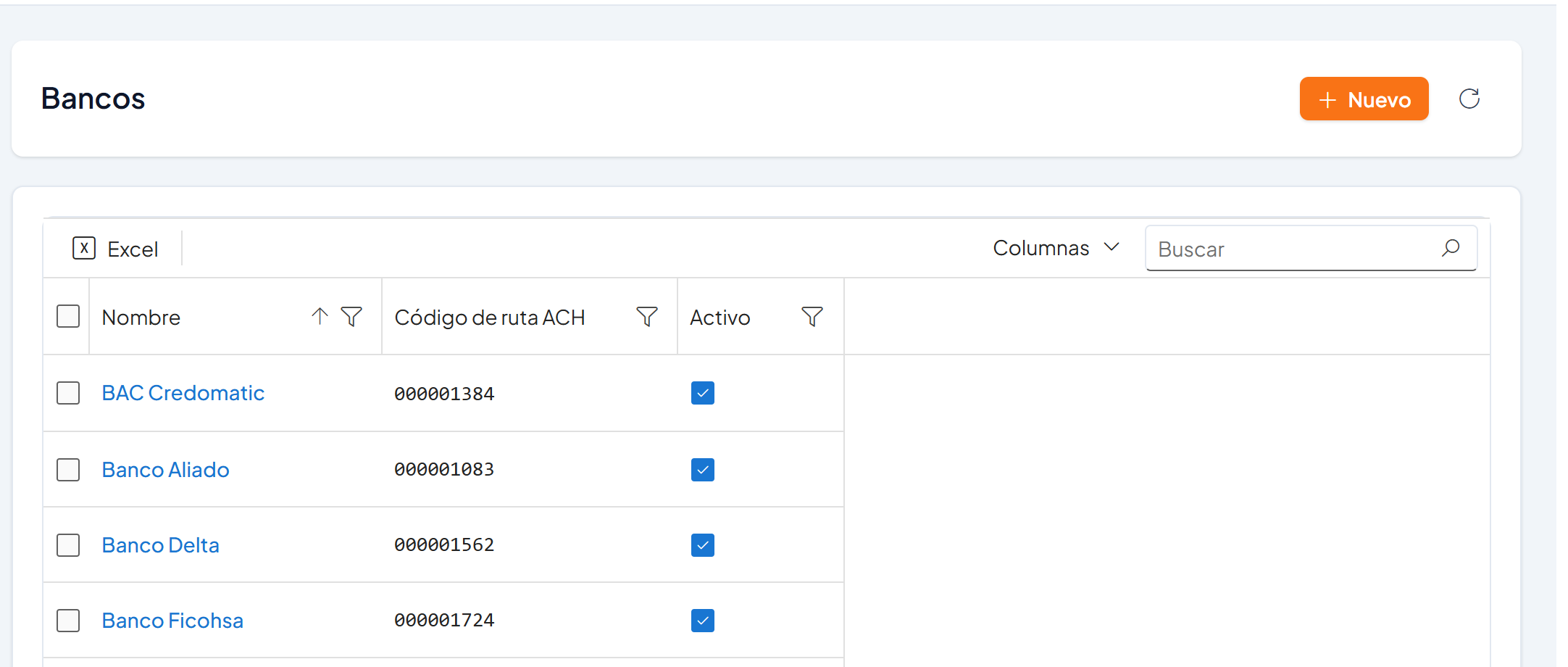Toggle Activo checkbox for Banco Aliado

(703, 470)
